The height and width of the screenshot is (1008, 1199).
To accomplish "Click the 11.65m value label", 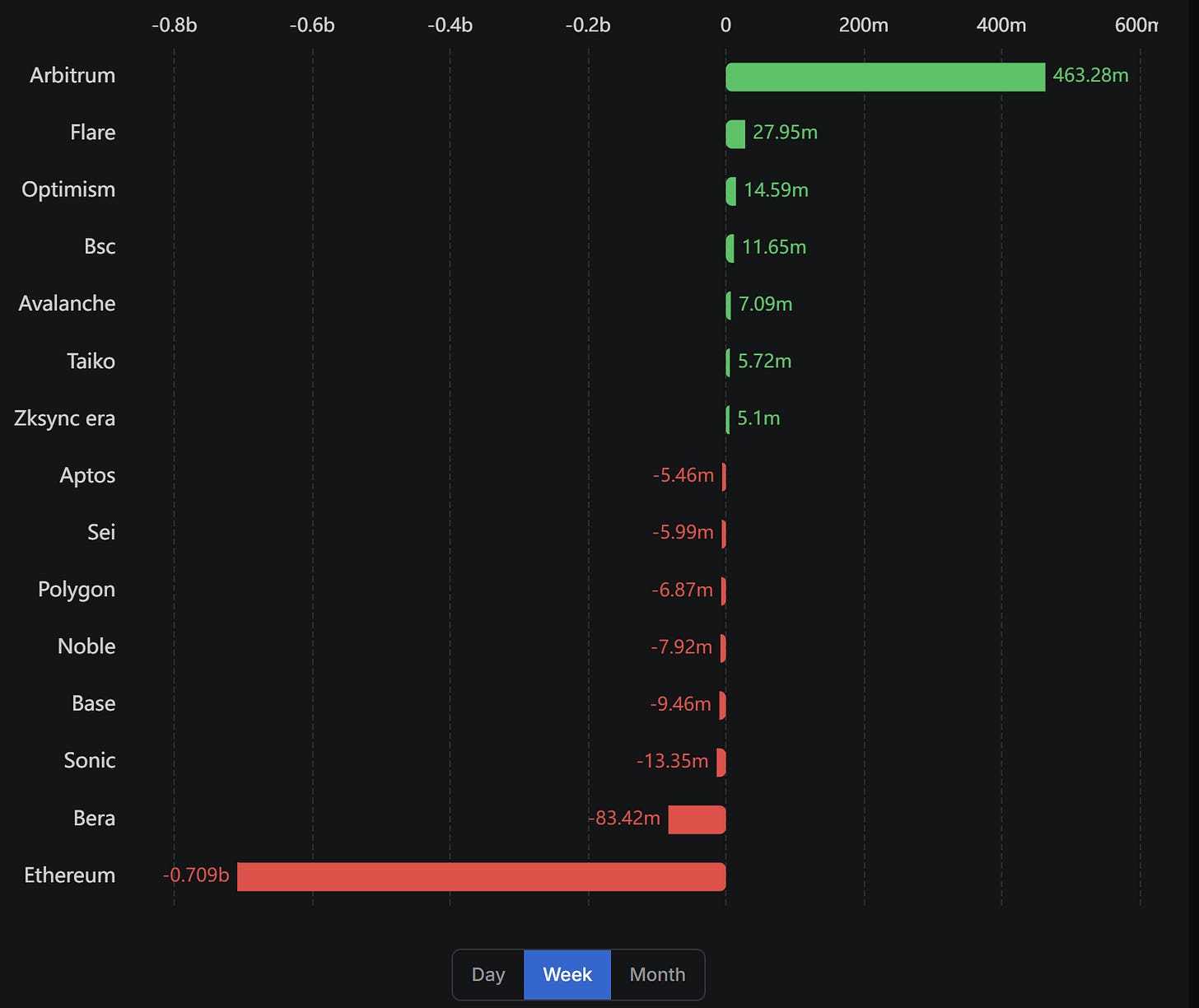I will click(774, 246).
